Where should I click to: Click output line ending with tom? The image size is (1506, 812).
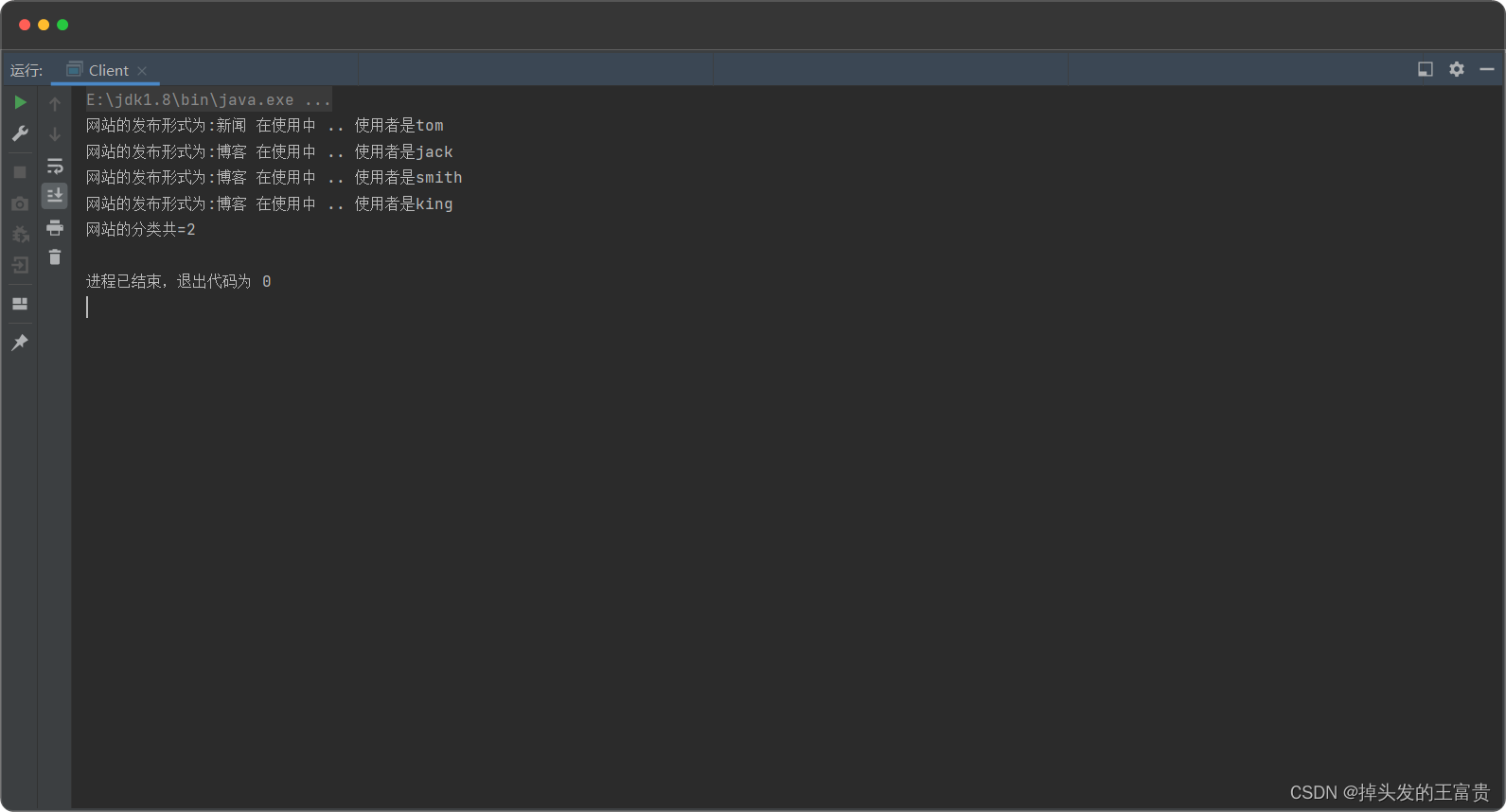point(264,125)
